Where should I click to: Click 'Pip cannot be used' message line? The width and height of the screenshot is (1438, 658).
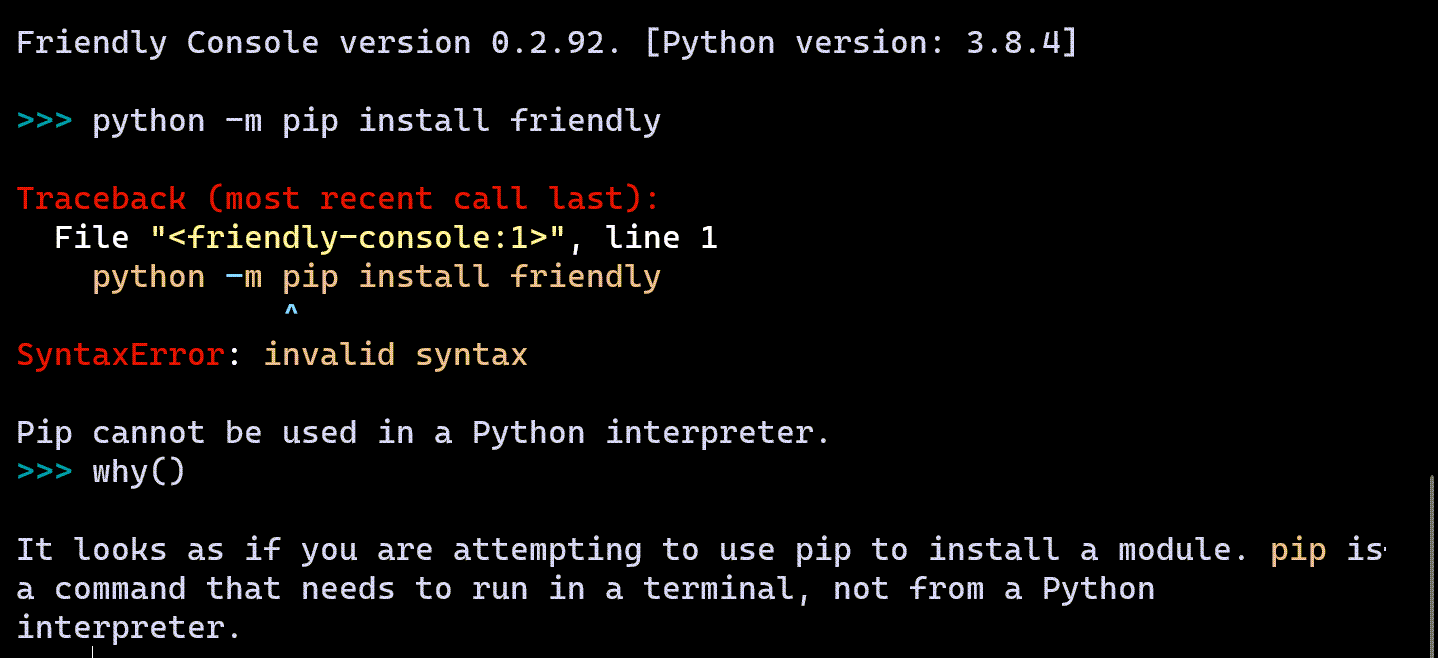click(x=423, y=433)
